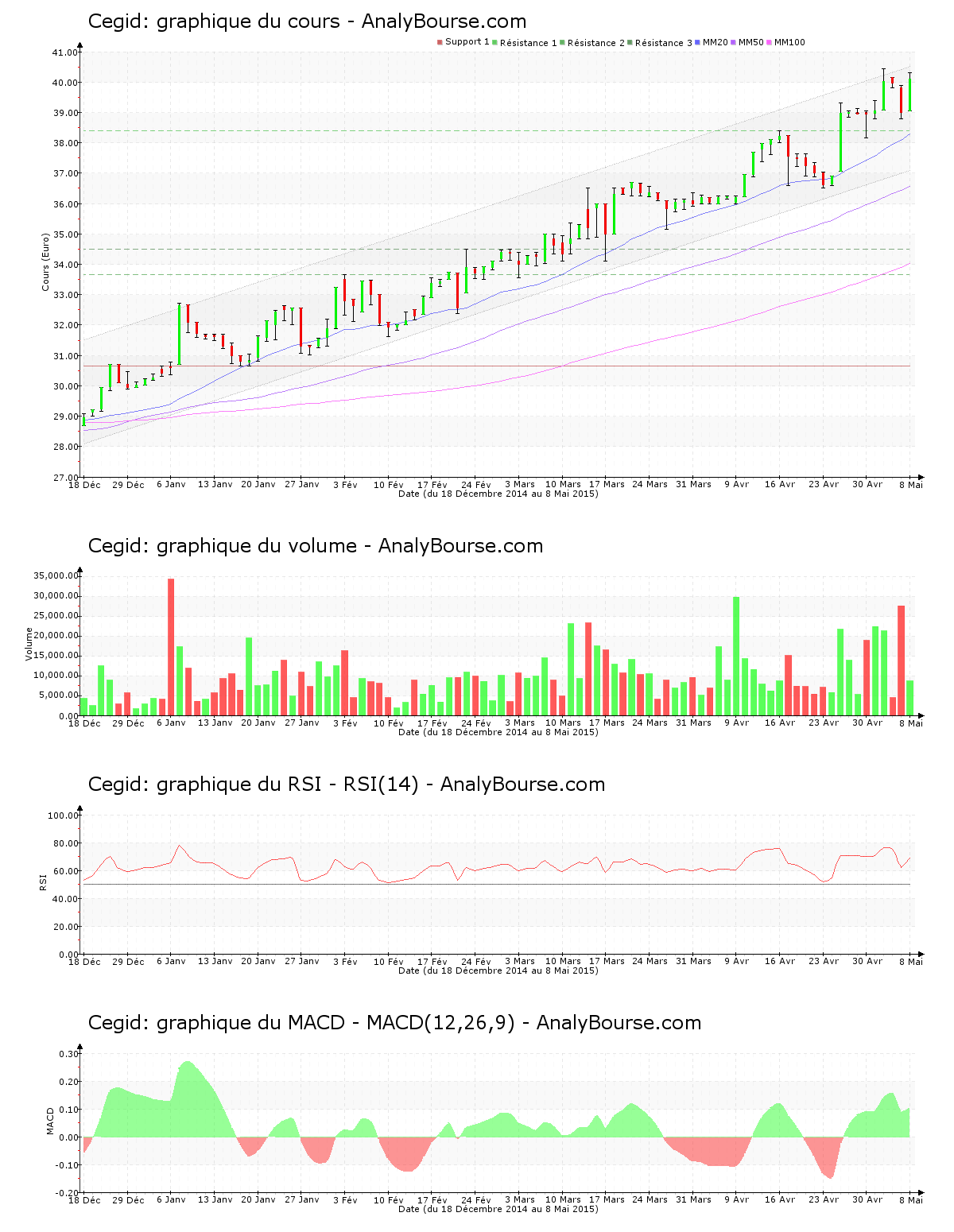Click the tallest red volume bar at 6 Janv
This screenshot has width=954, height=1232.
click(x=171, y=647)
